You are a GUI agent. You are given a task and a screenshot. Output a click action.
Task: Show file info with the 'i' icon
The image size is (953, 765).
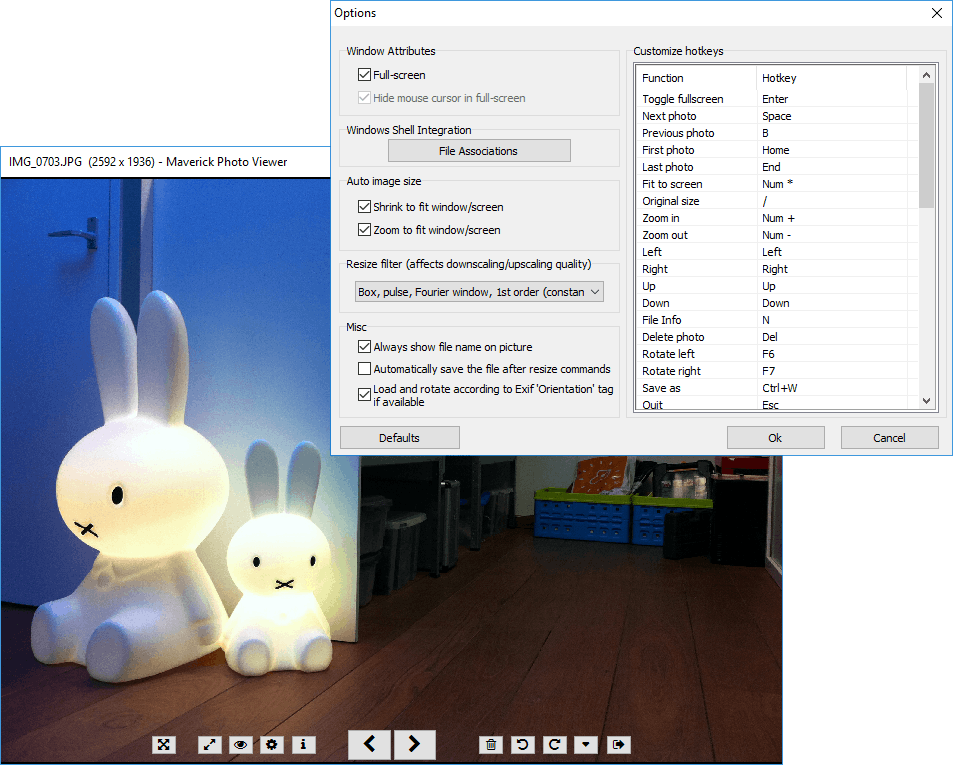tap(303, 744)
